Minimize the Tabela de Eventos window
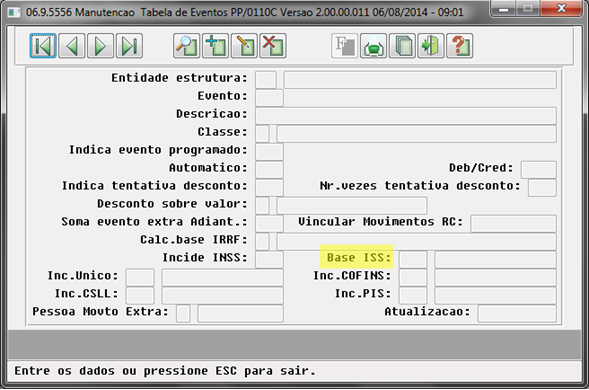This screenshot has width=589, height=390. point(503,8)
